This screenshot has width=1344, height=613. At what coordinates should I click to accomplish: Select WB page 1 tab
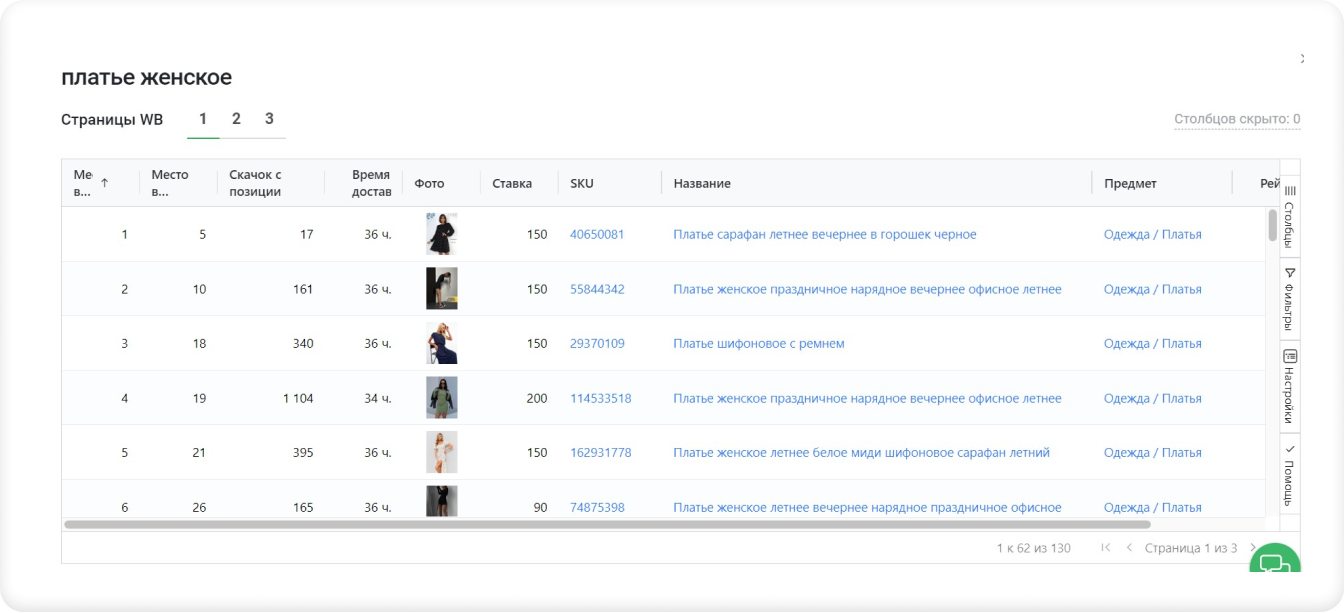(x=203, y=119)
